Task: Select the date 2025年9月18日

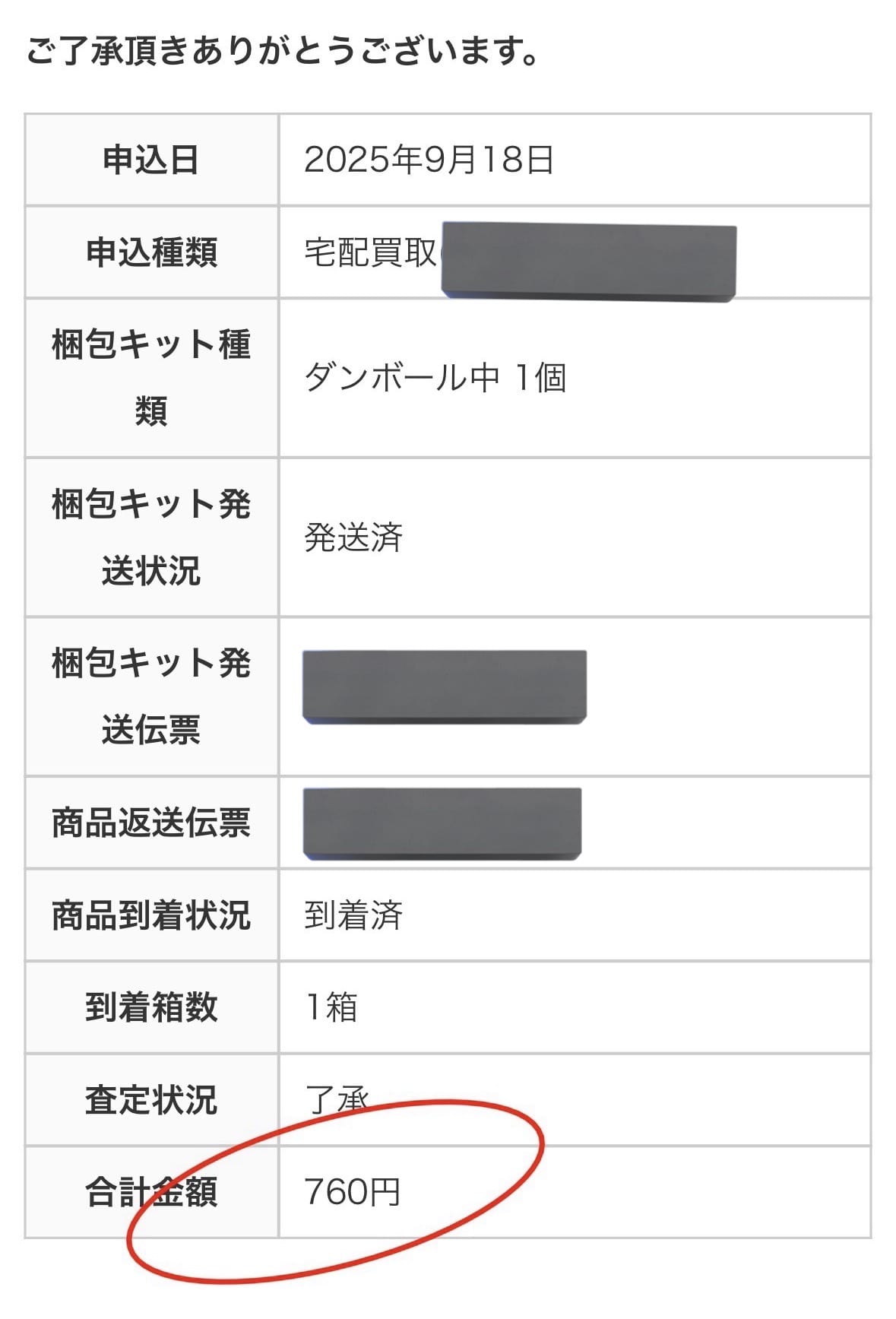Action: pos(429,160)
